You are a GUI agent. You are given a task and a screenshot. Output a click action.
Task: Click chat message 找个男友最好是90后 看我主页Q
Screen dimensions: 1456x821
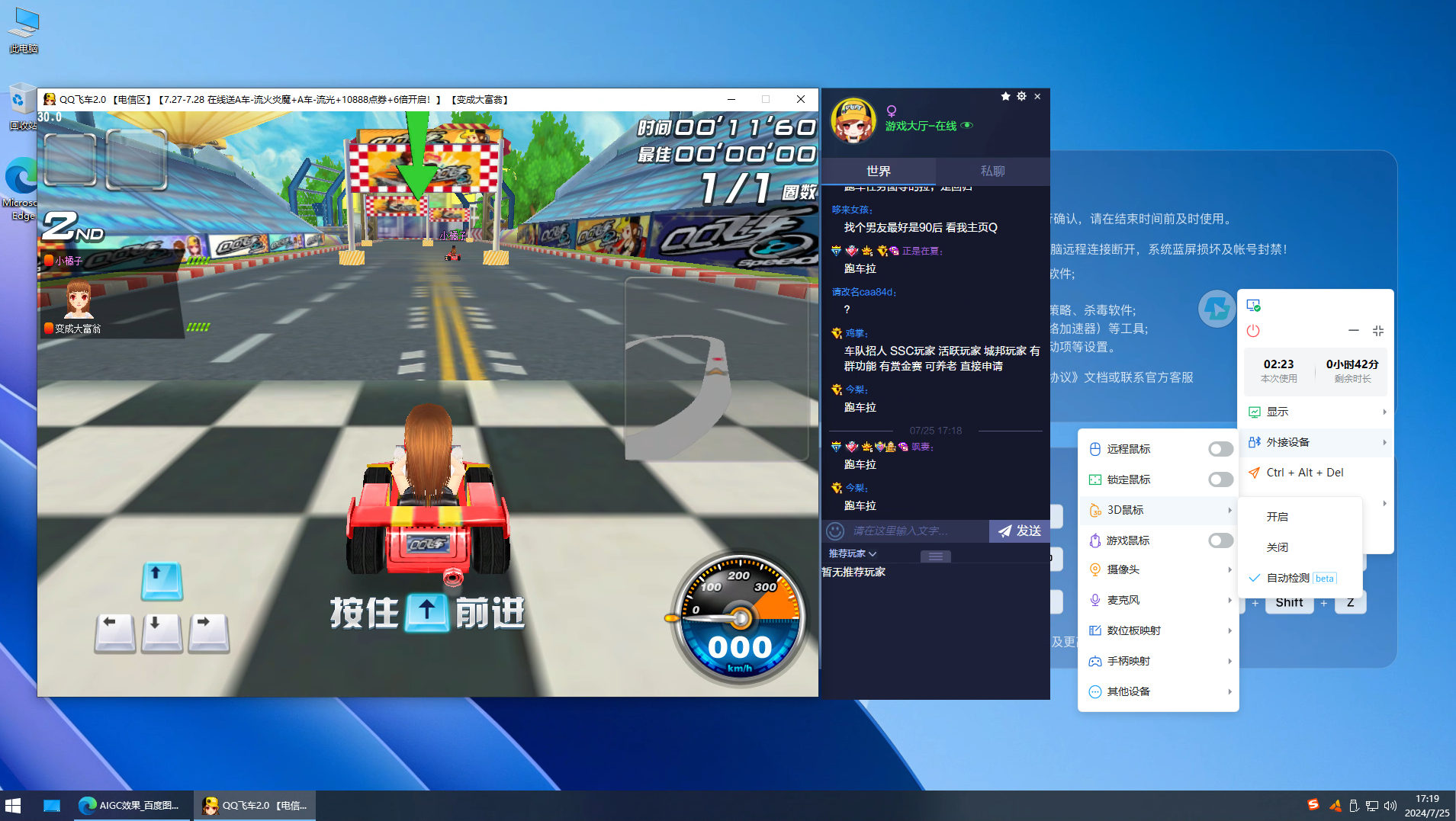921,227
